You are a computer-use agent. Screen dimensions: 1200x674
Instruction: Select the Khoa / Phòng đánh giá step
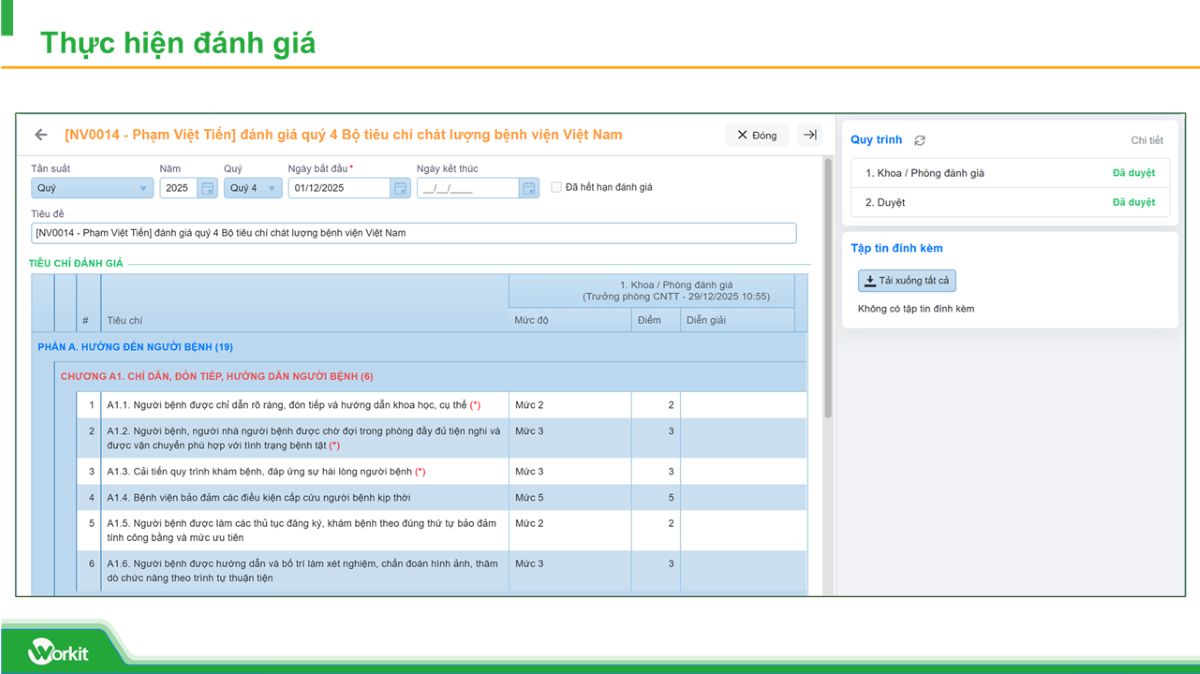click(924, 173)
